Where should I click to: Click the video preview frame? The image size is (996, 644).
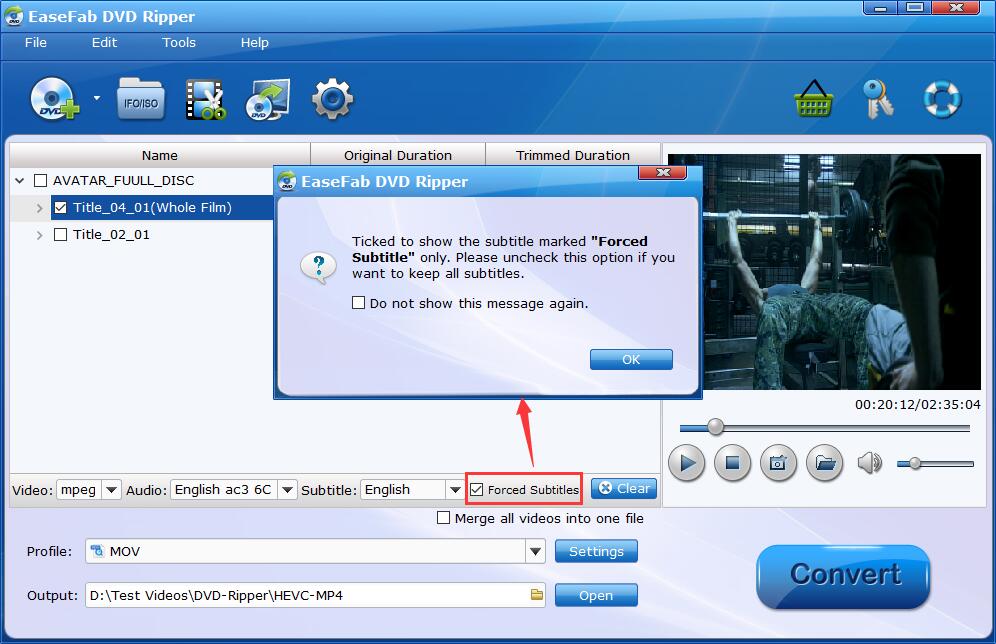click(x=824, y=271)
